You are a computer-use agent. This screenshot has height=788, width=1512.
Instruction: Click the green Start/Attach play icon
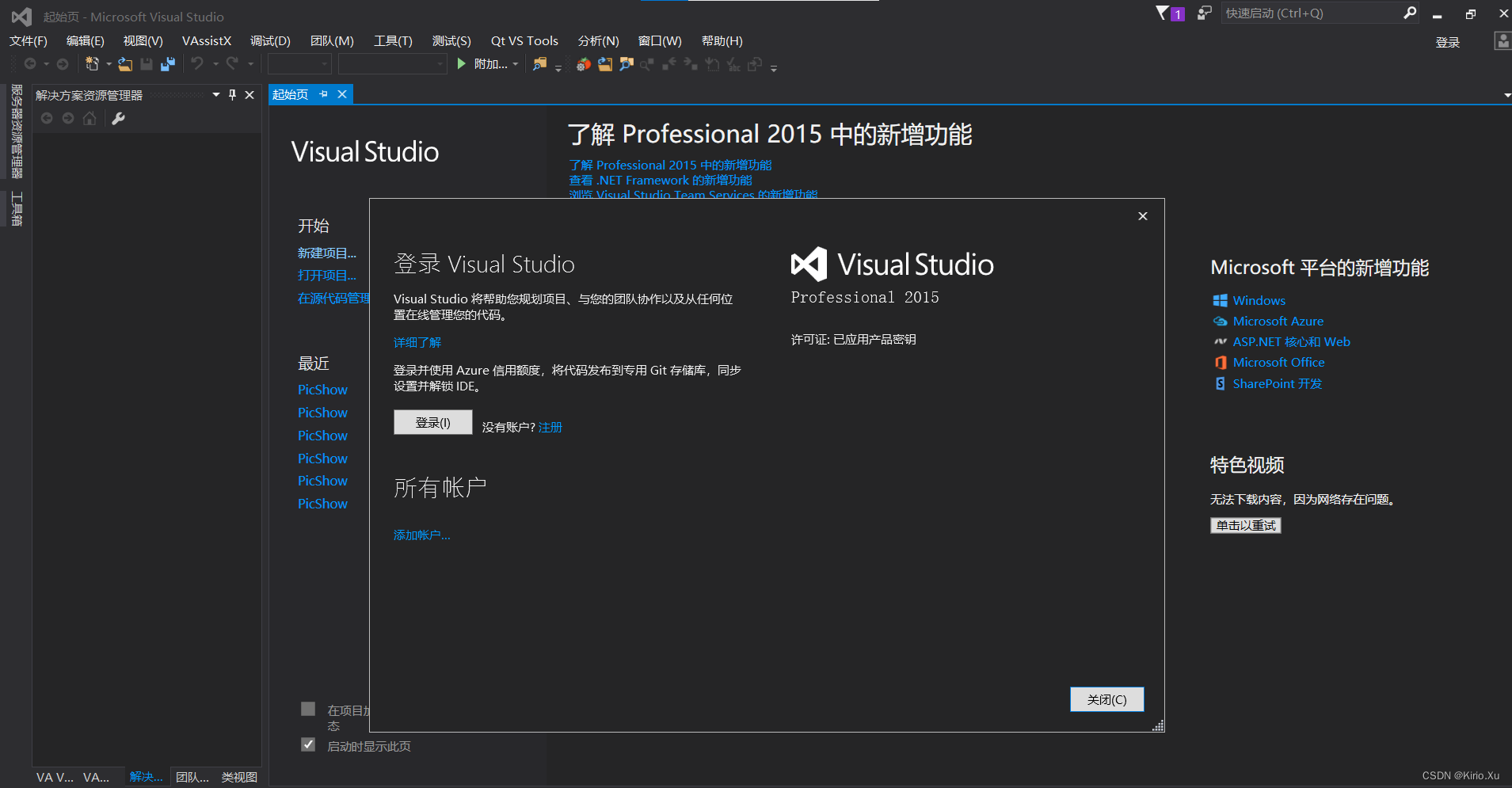tap(462, 63)
